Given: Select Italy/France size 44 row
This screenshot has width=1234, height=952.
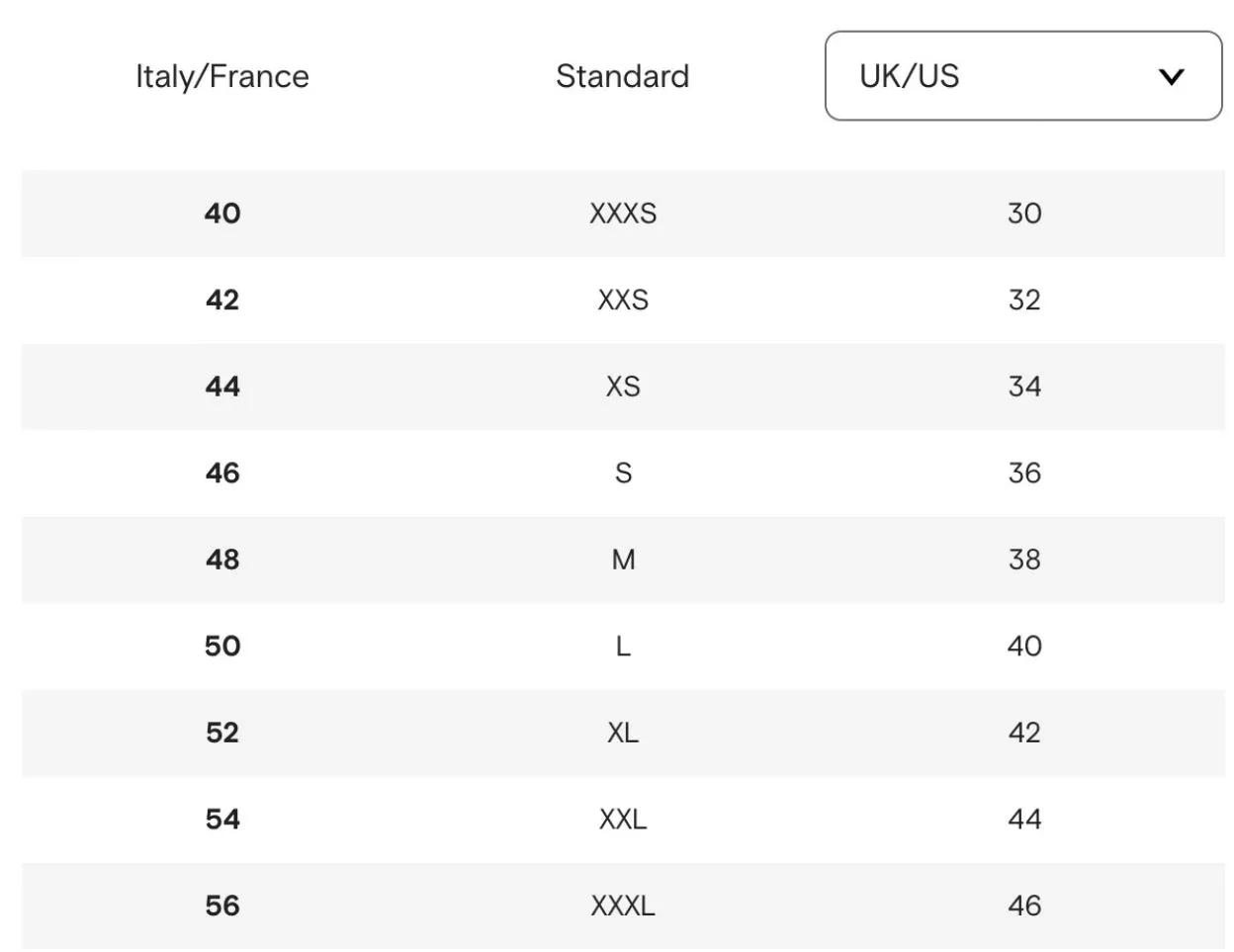Looking at the screenshot, I should click(x=623, y=387).
